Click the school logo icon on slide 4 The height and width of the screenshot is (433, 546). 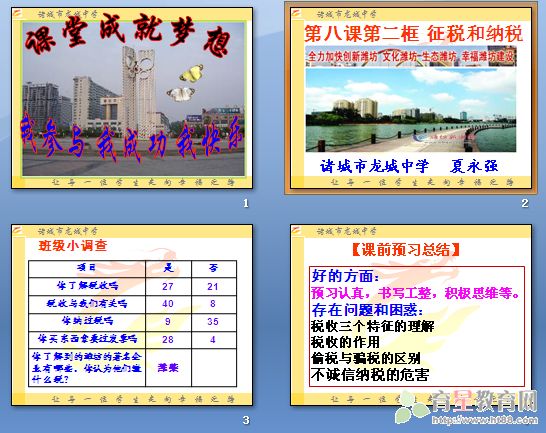[x=296, y=230]
